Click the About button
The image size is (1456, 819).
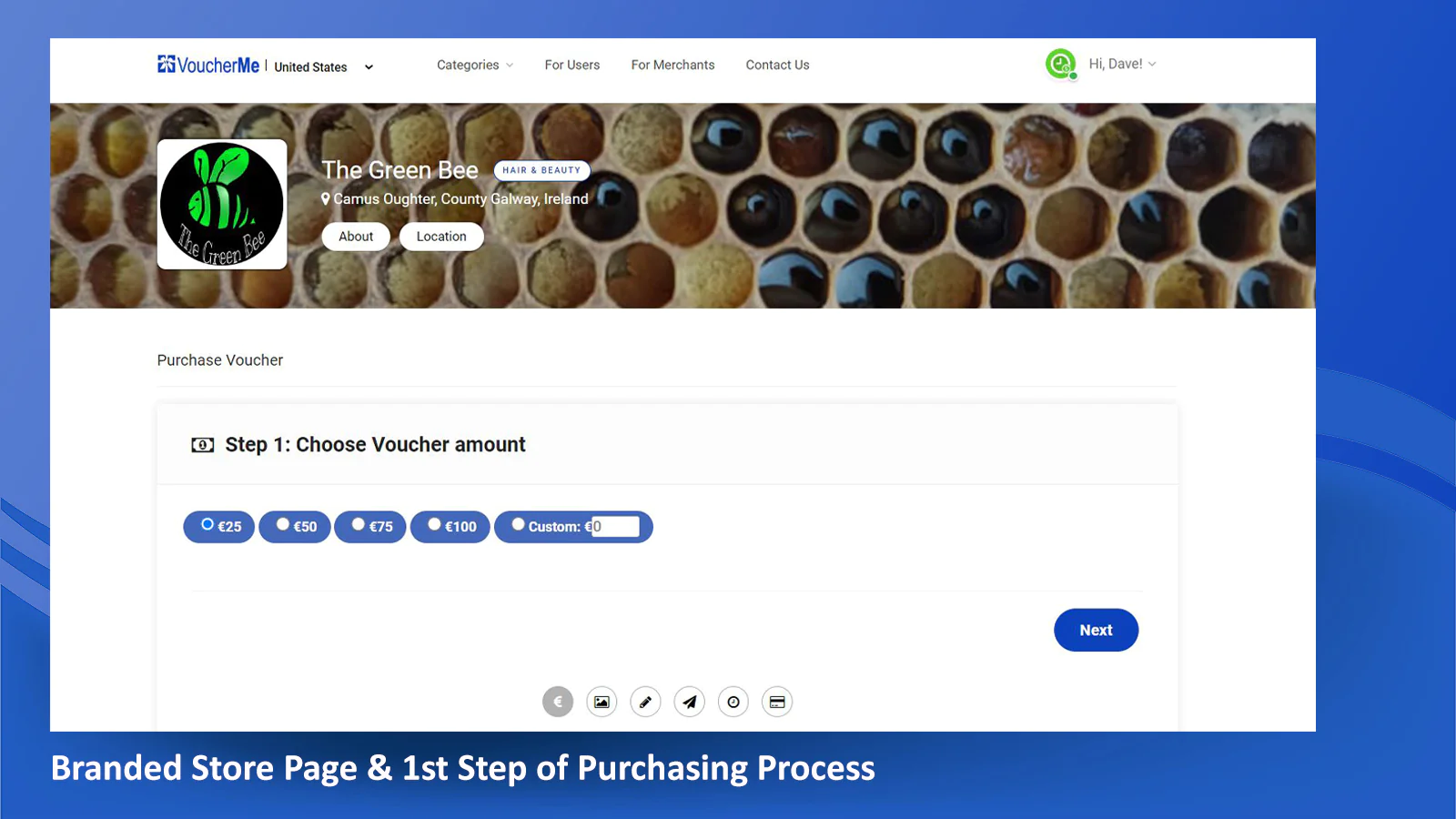pos(356,237)
